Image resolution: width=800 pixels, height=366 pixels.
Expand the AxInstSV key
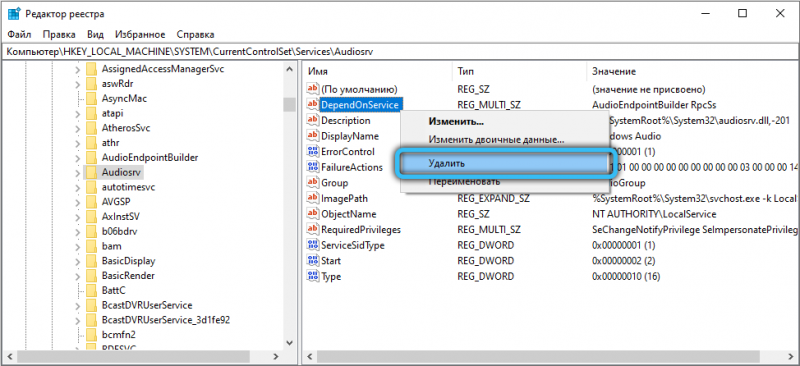78,216
